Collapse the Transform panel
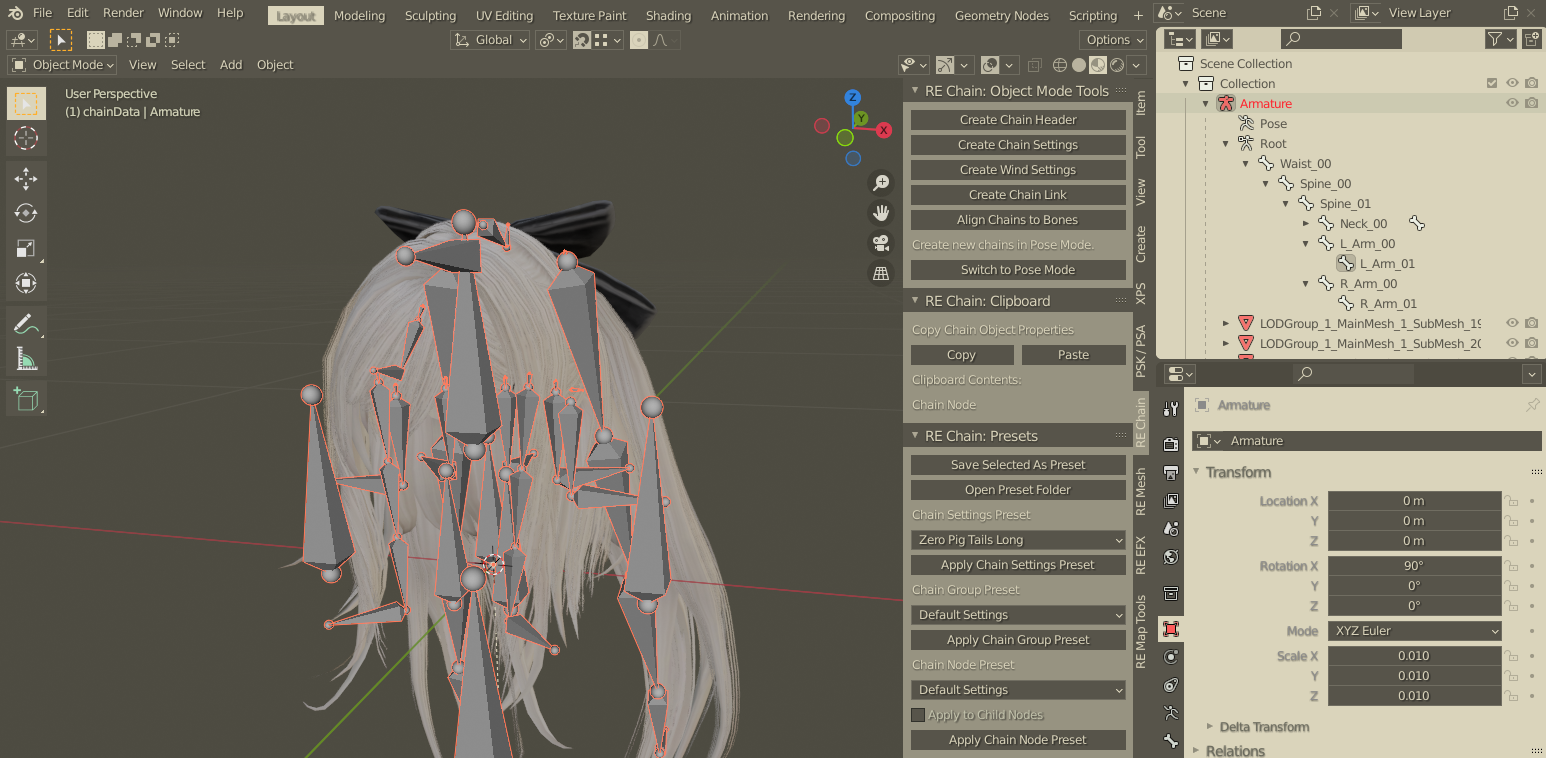This screenshot has width=1546, height=758. tap(1198, 472)
